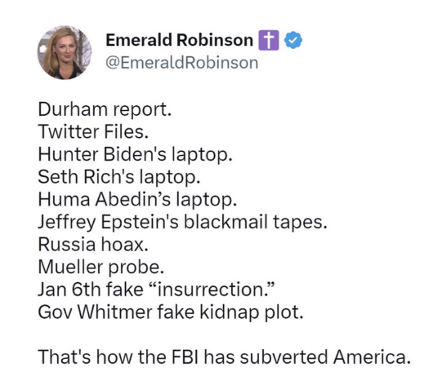The height and width of the screenshot is (376, 433).
Task: Click the 'Mueller probe.' line
Action: [101, 267]
